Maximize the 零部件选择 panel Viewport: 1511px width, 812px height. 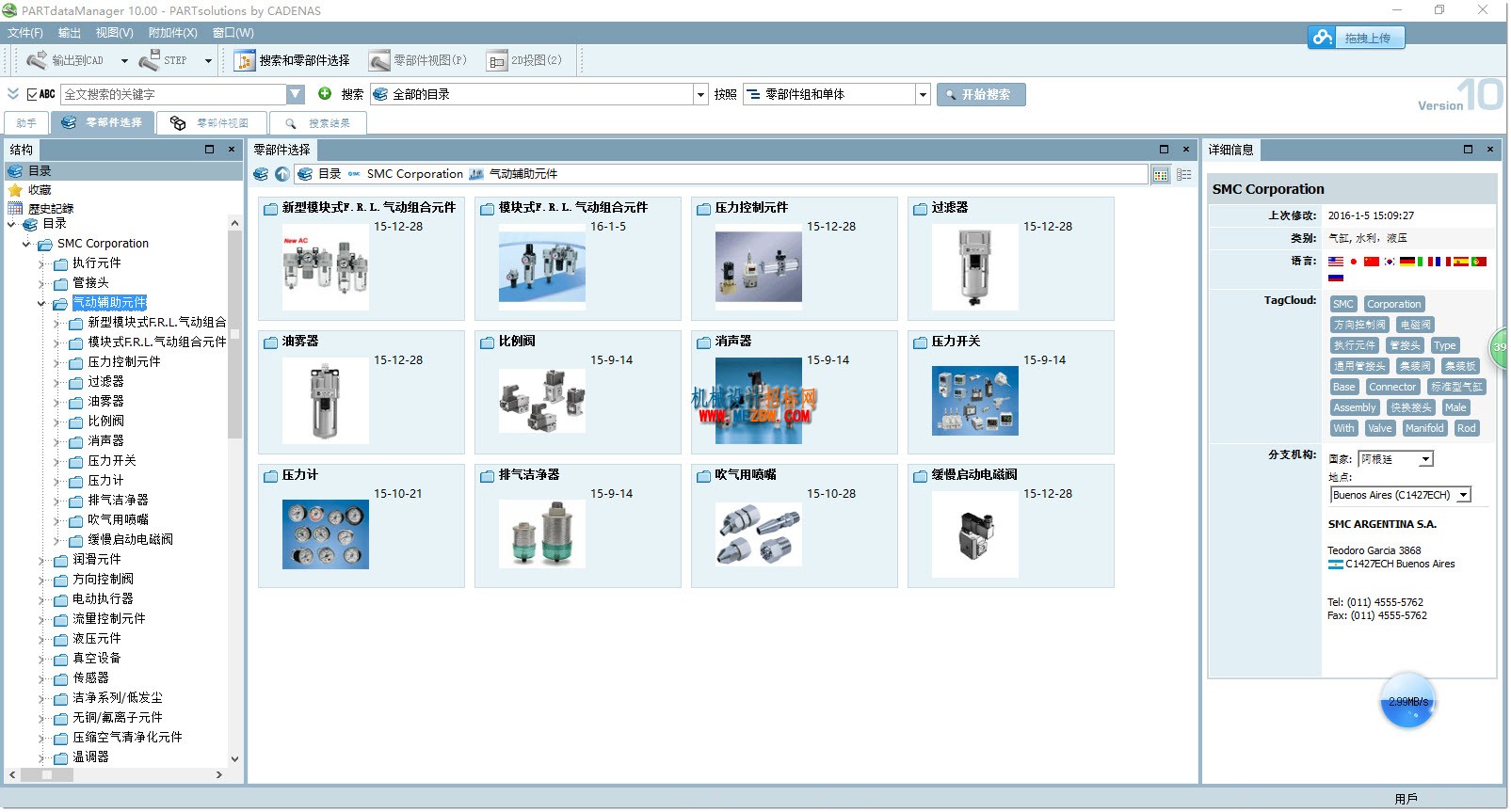[1164, 150]
